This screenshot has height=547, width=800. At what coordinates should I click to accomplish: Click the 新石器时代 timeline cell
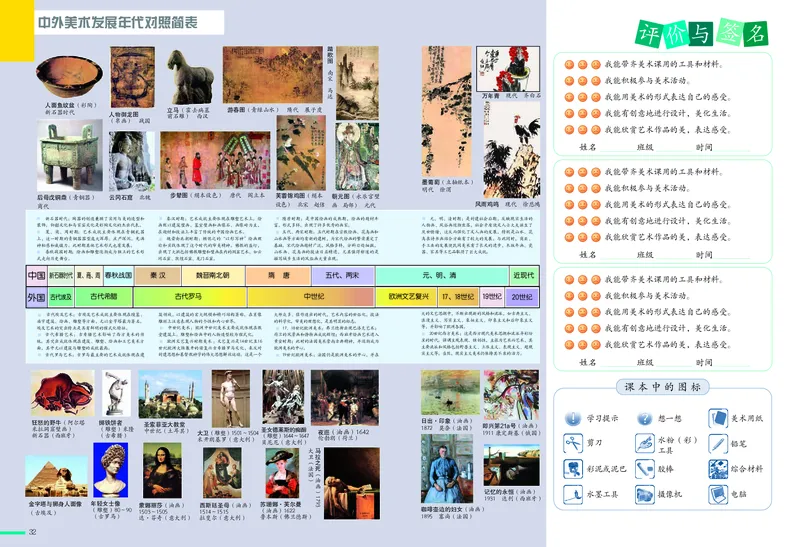click(x=61, y=276)
